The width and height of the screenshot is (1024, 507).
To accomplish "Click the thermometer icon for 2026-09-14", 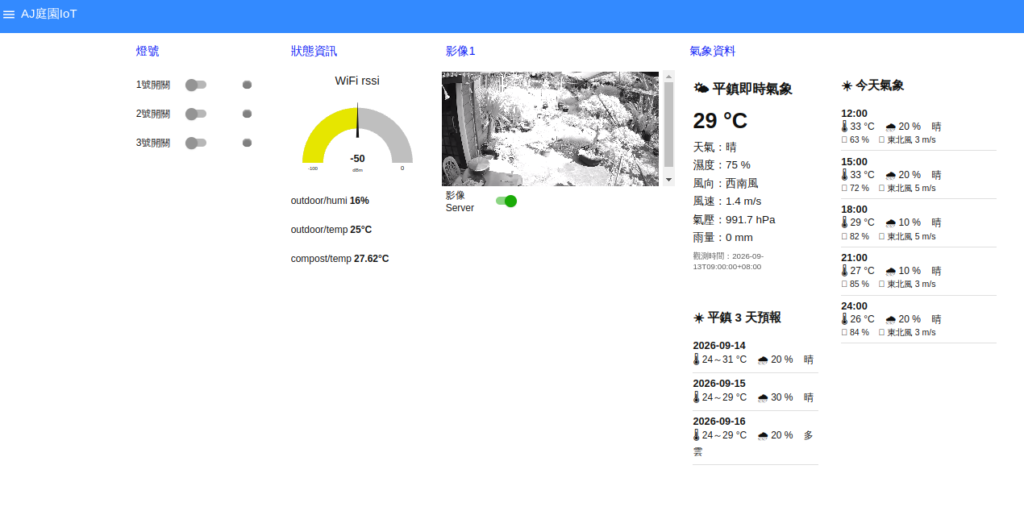I will point(696,359).
